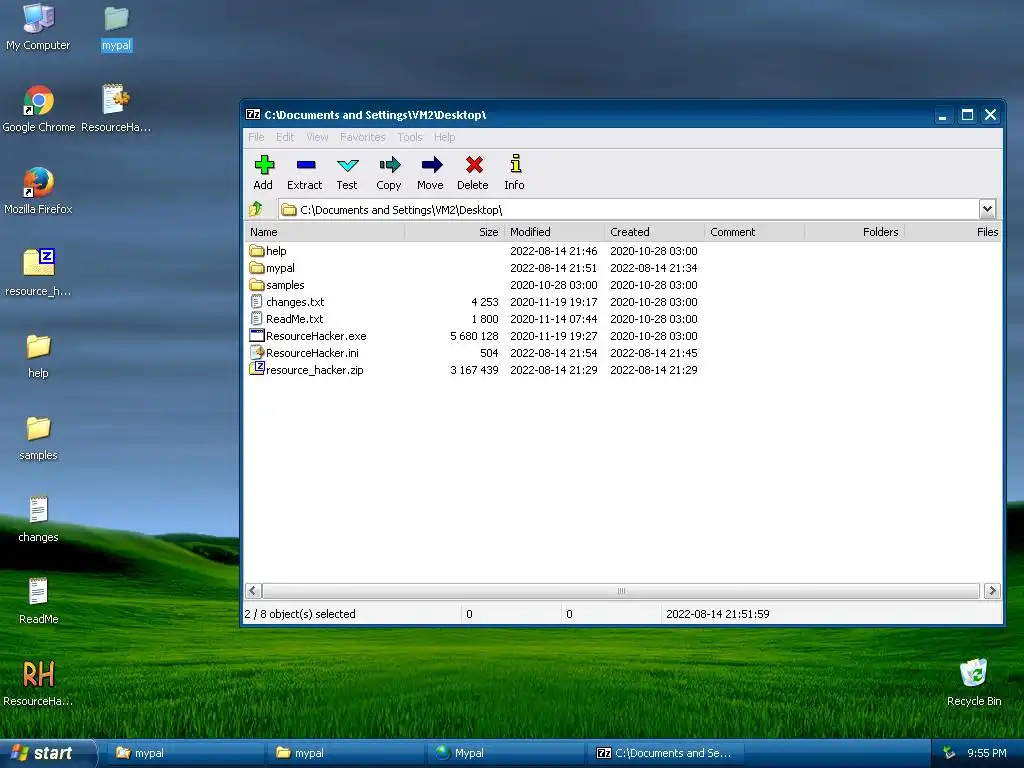Click the 7-Zip taskbar button C:\Documents and Se...
The width and height of the screenshot is (1024, 768).
665,753
